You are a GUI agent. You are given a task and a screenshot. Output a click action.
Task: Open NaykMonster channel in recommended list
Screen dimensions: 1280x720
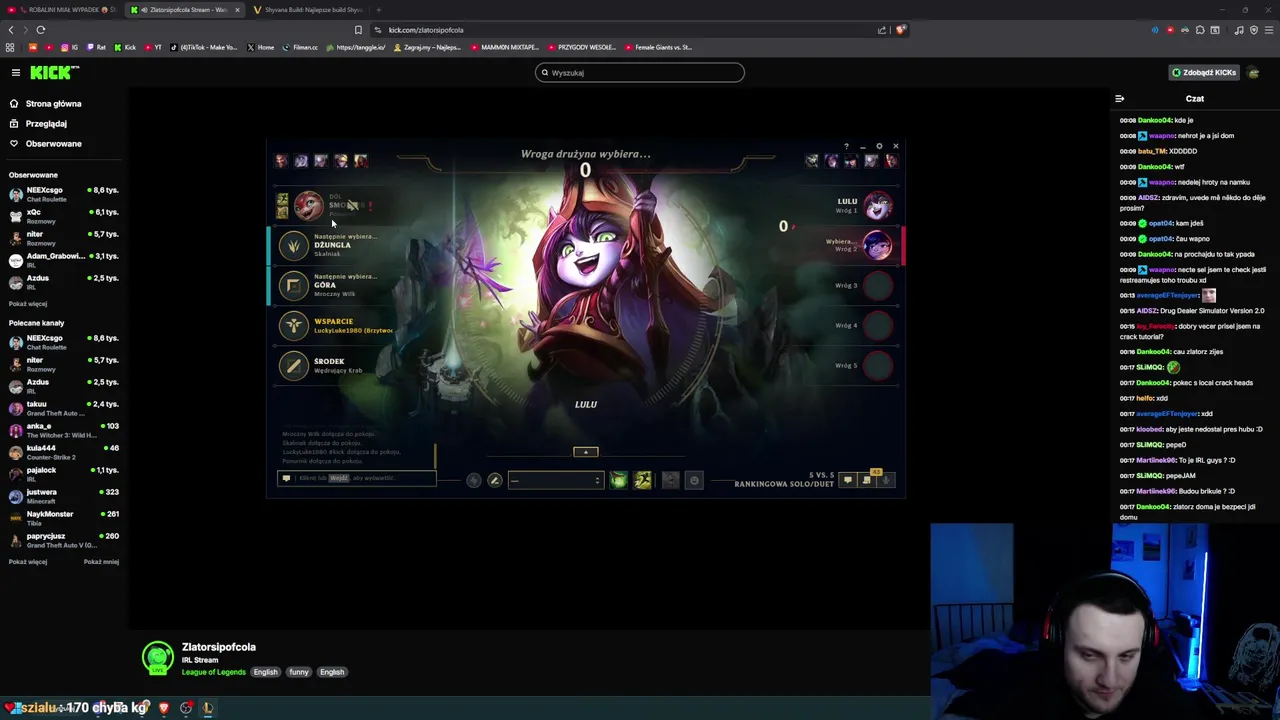coord(64,518)
